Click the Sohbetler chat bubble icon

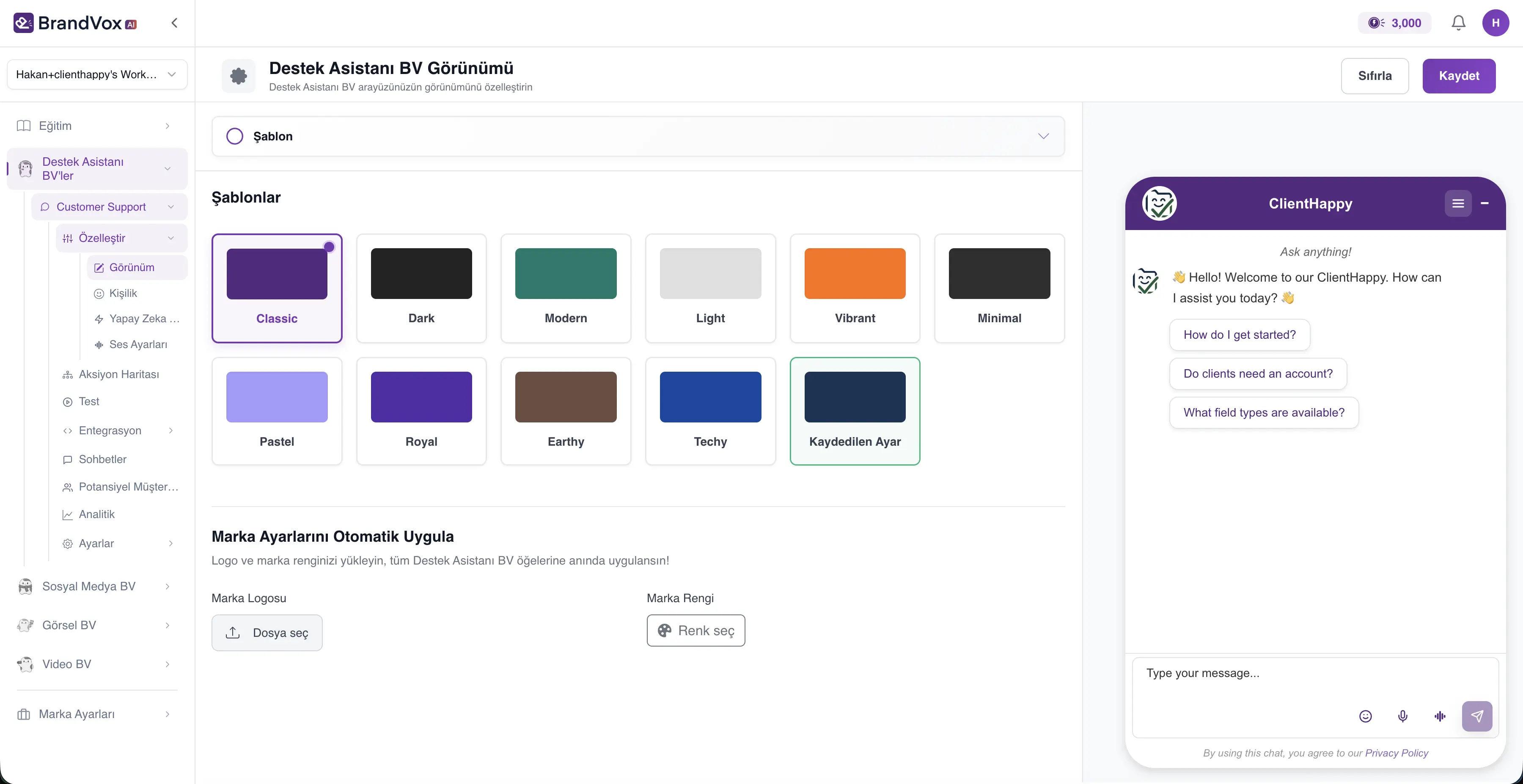click(x=67, y=460)
